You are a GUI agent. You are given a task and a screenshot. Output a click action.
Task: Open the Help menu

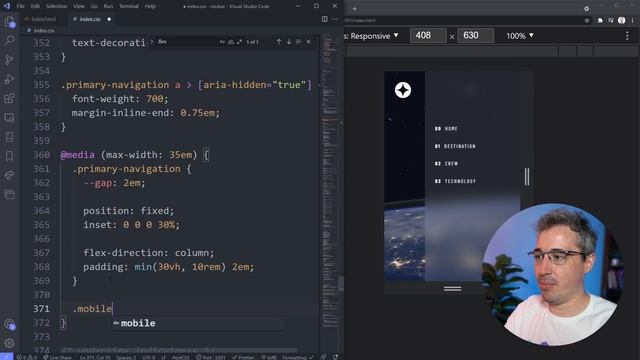pos(150,6)
